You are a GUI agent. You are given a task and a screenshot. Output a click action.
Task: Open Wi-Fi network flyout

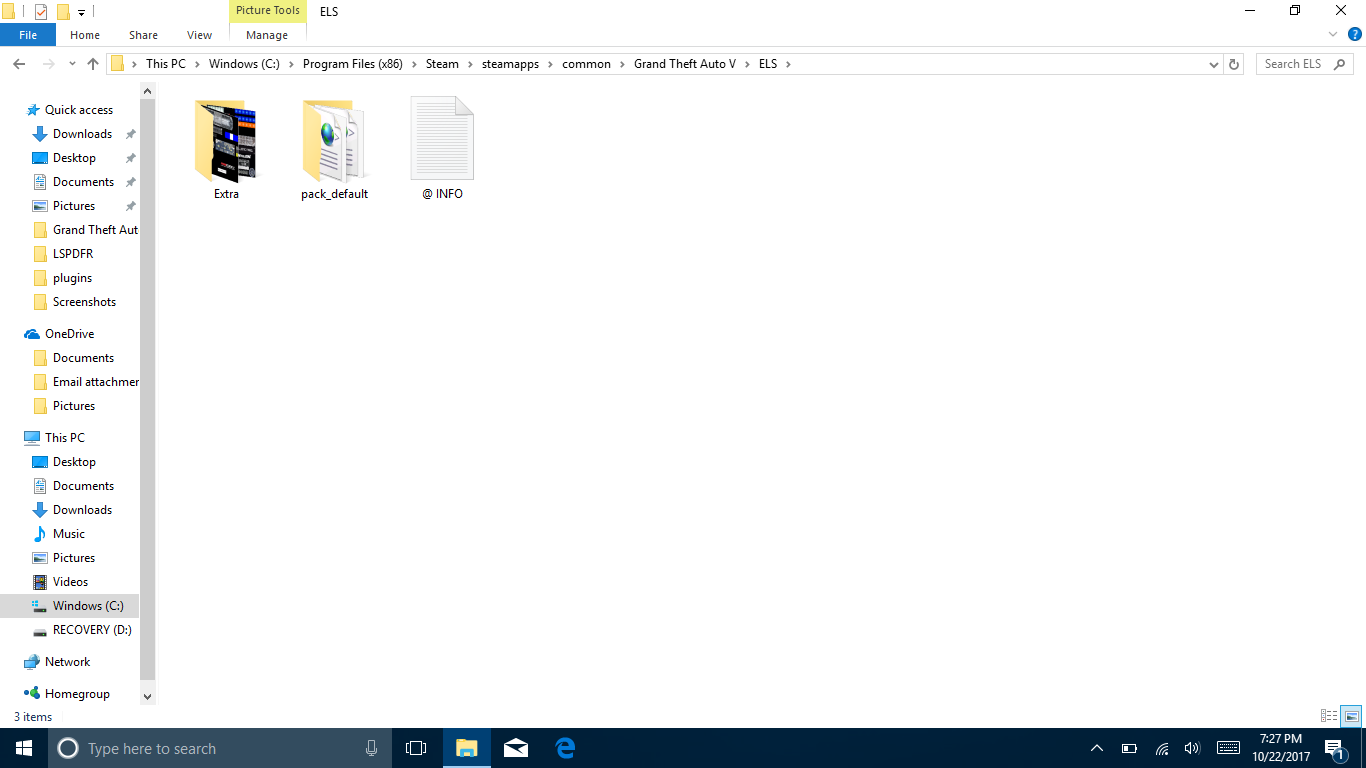pos(1161,748)
